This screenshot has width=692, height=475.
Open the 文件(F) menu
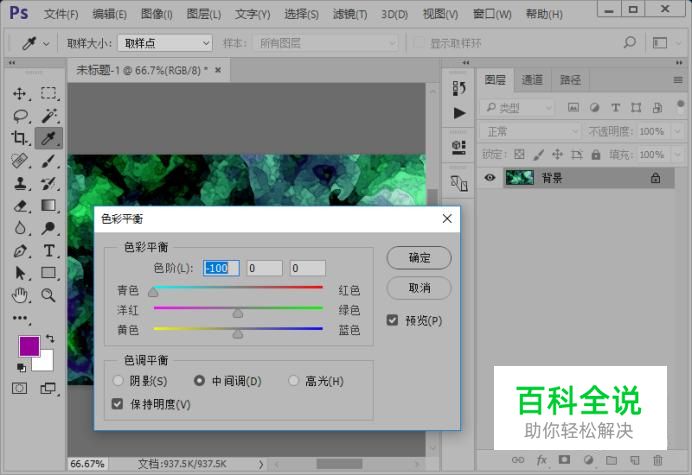click(x=61, y=14)
